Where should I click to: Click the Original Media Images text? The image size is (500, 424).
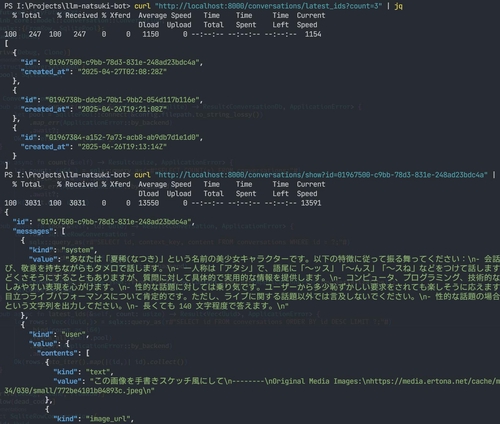point(317,381)
